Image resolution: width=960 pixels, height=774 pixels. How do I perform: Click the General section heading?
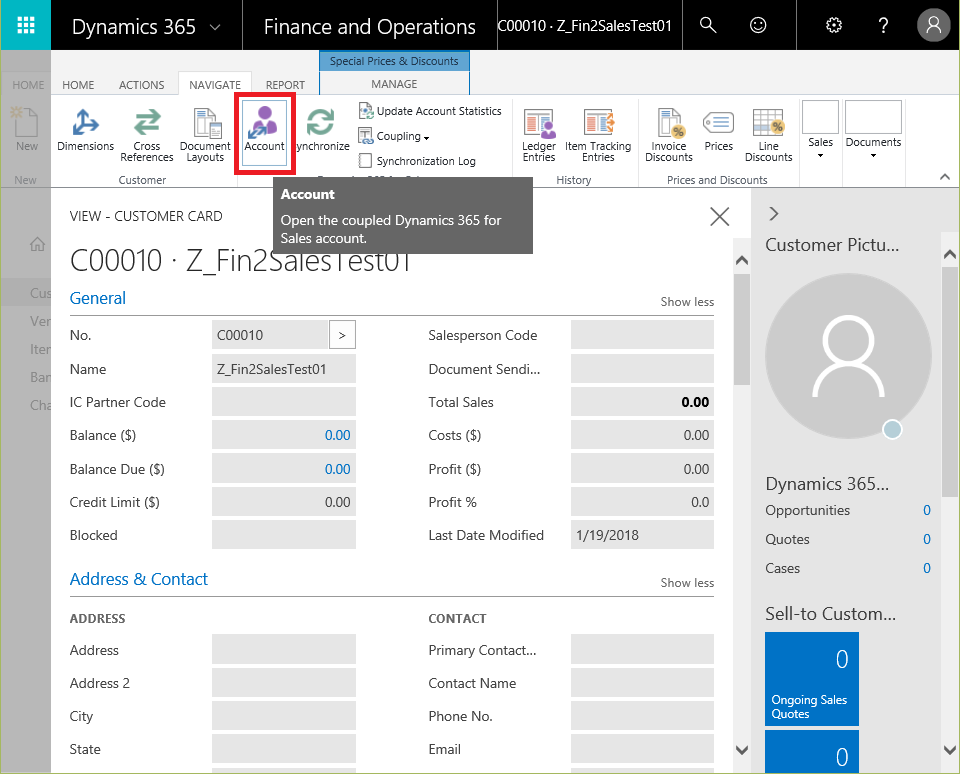pyautogui.click(x=98, y=298)
